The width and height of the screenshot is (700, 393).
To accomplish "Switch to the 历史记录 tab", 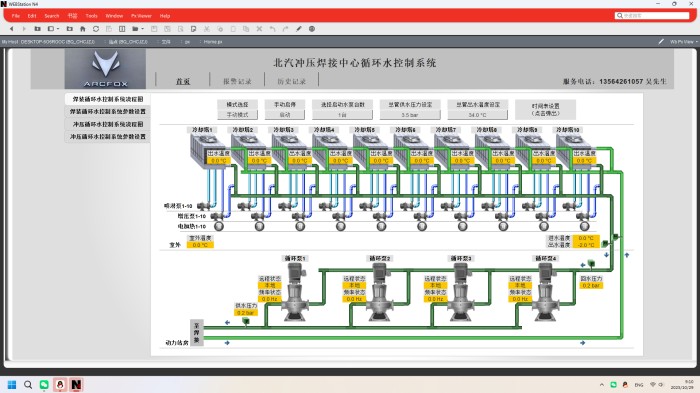I will (292, 81).
